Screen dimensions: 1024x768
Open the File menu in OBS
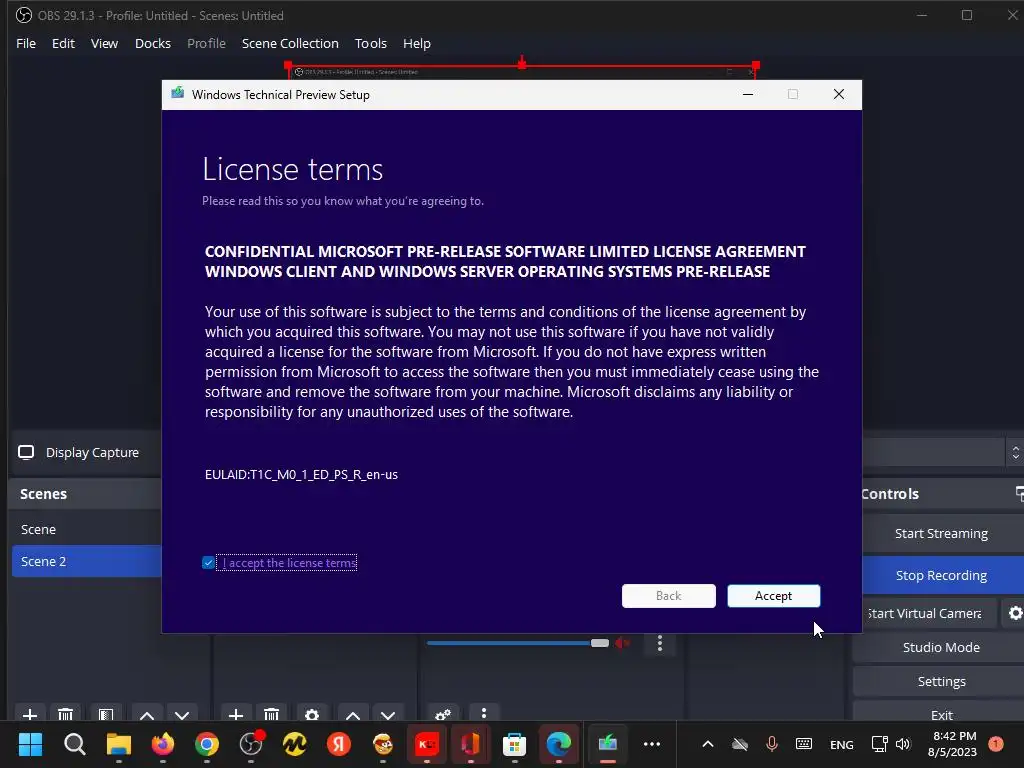click(26, 43)
